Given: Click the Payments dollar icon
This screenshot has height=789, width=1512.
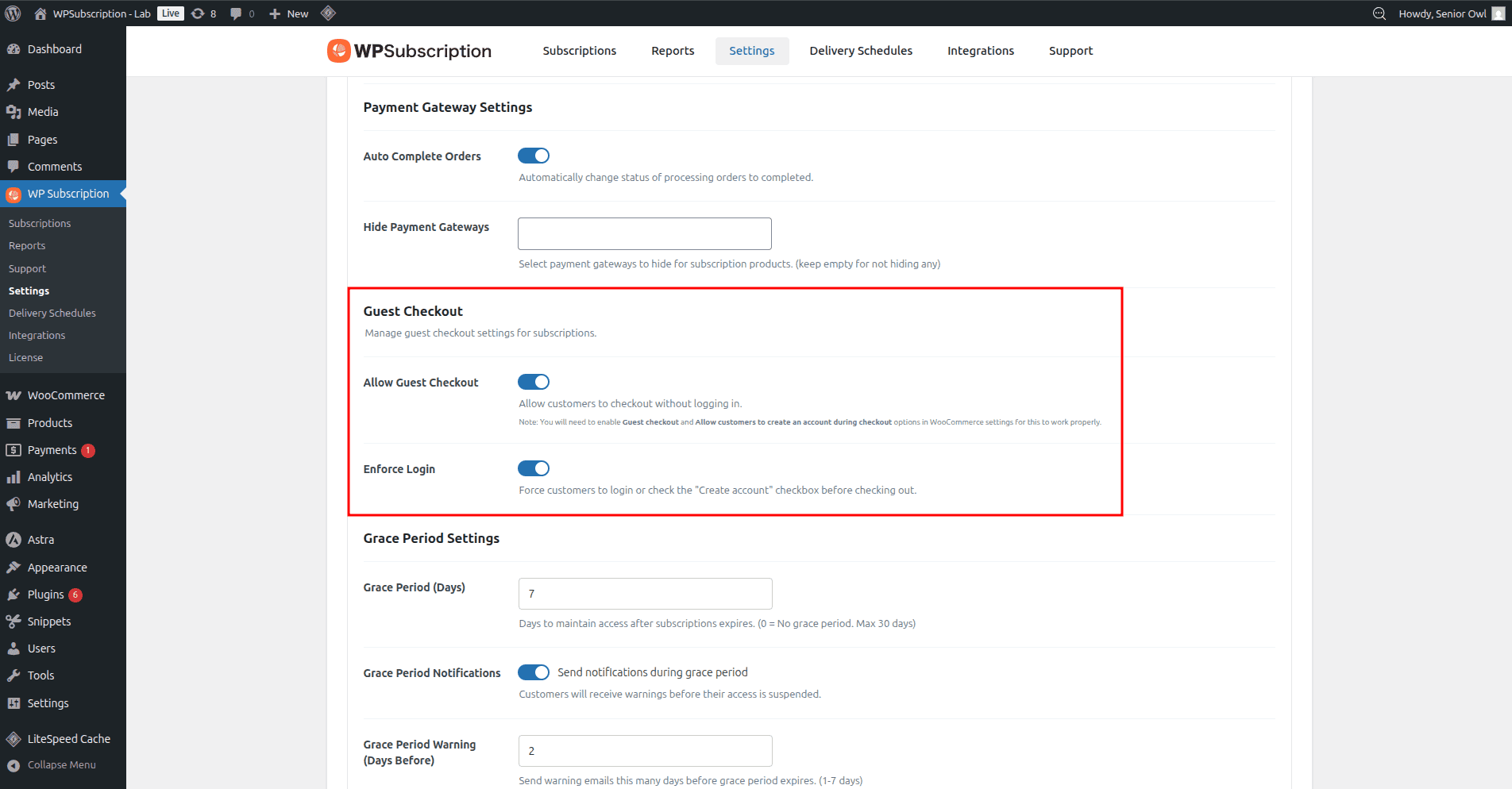Looking at the screenshot, I should coord(13,450).
